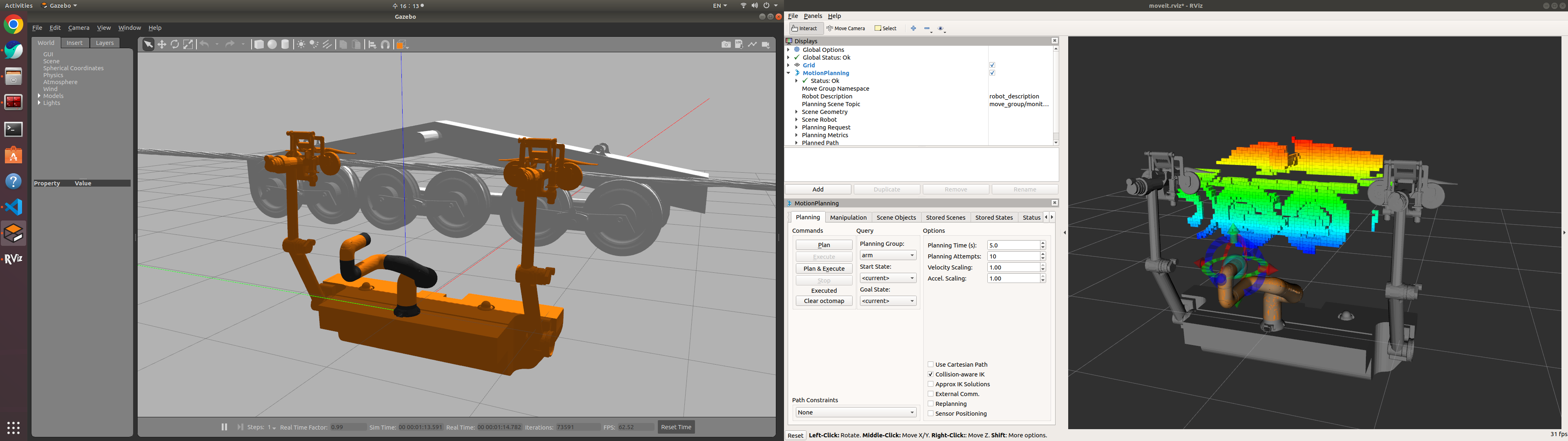
Task: Open the Planning Group arm dropdown
Action: [x=888, y=255]
